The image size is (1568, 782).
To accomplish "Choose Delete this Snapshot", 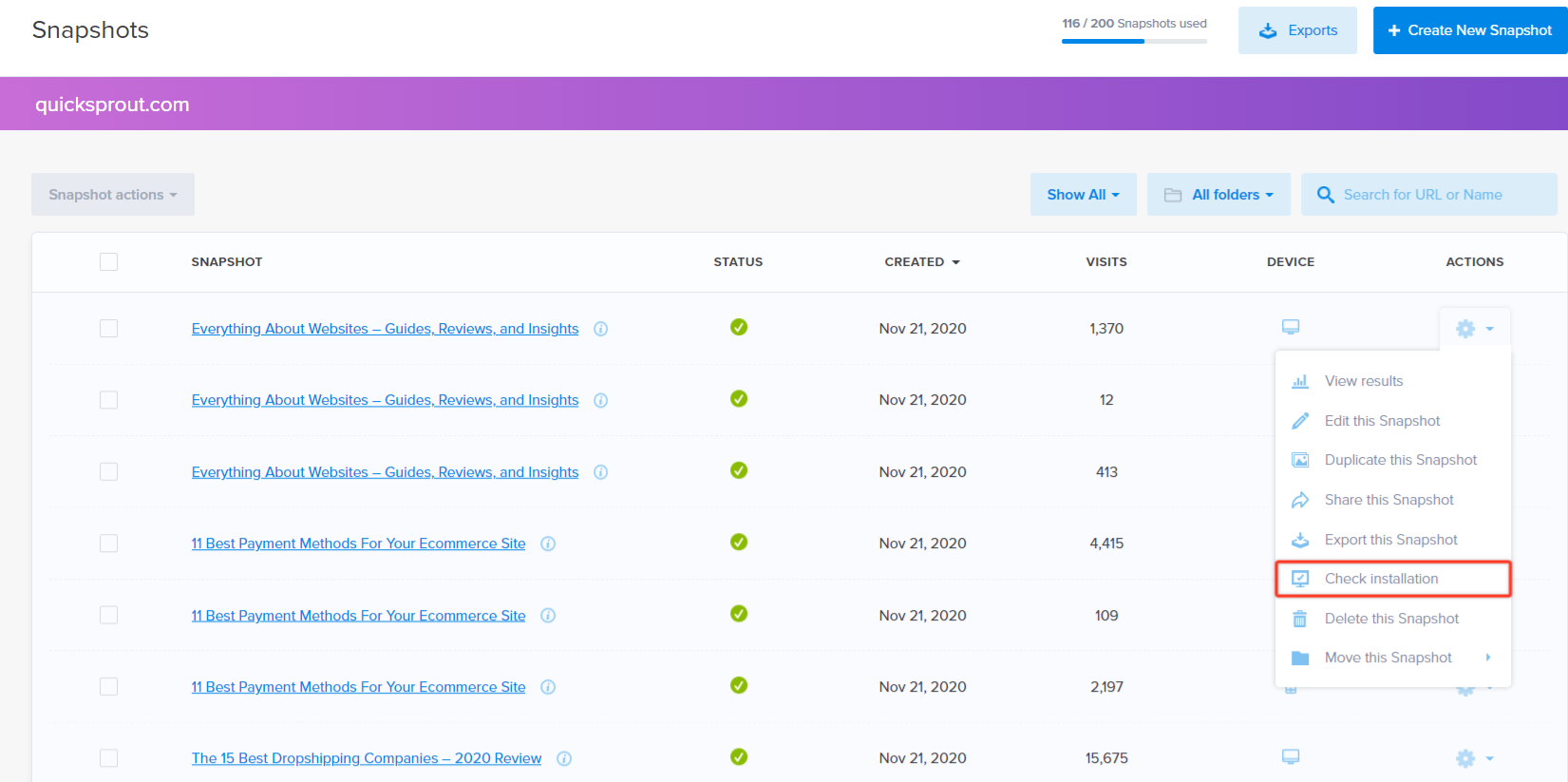I will pos(1392,619).
